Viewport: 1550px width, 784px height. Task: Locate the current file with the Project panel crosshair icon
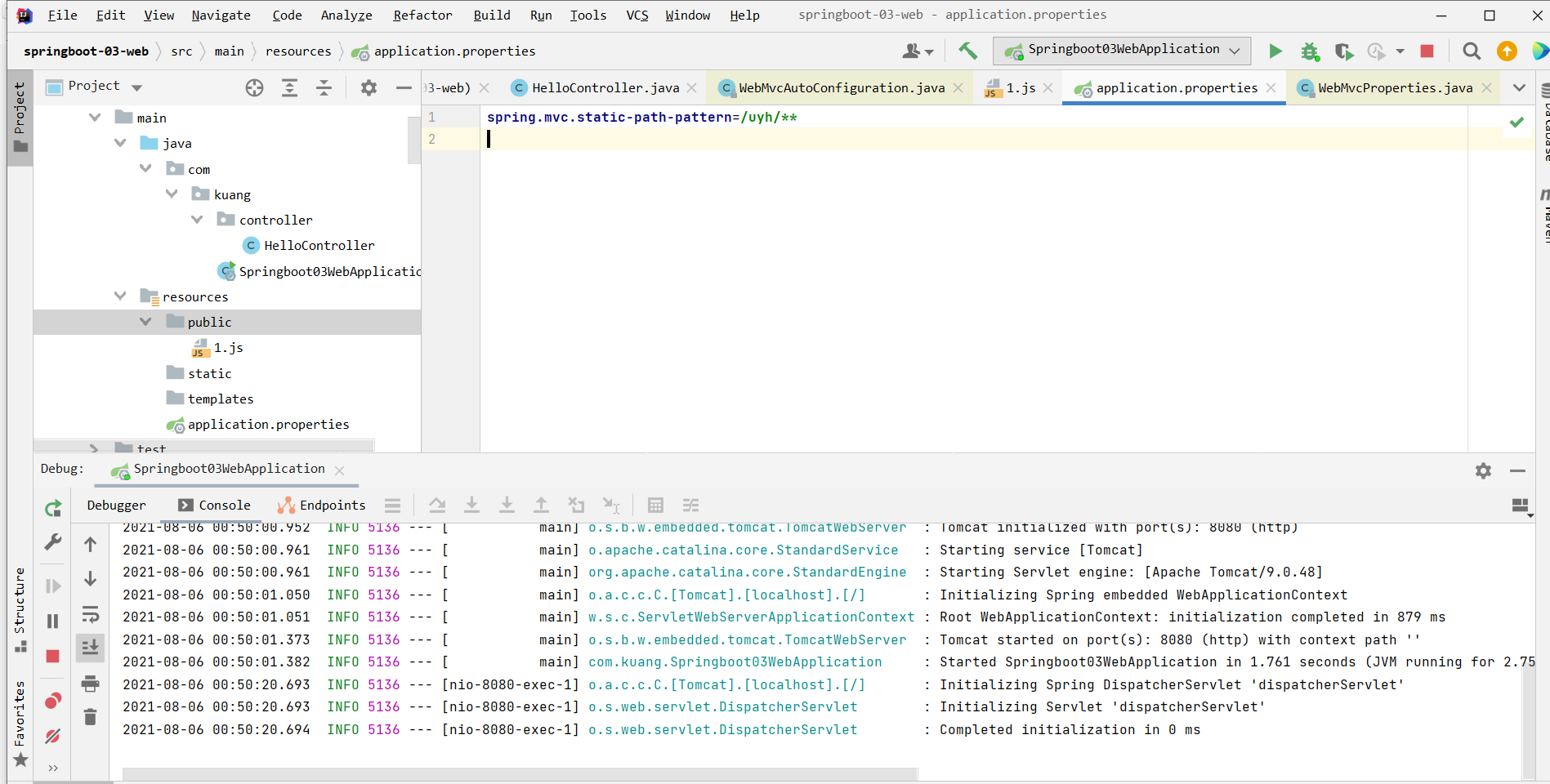(255, 88)
